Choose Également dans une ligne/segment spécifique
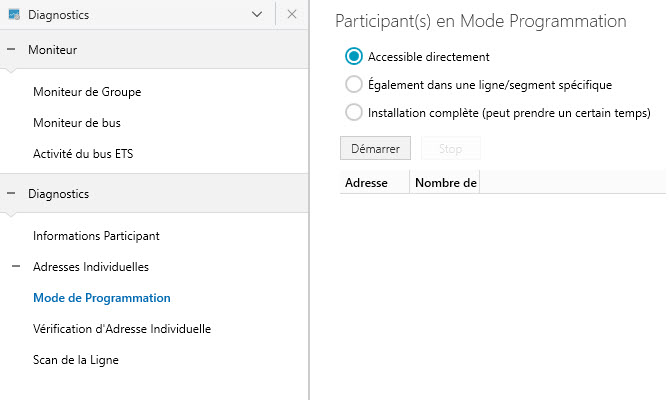 pos(353,85)
